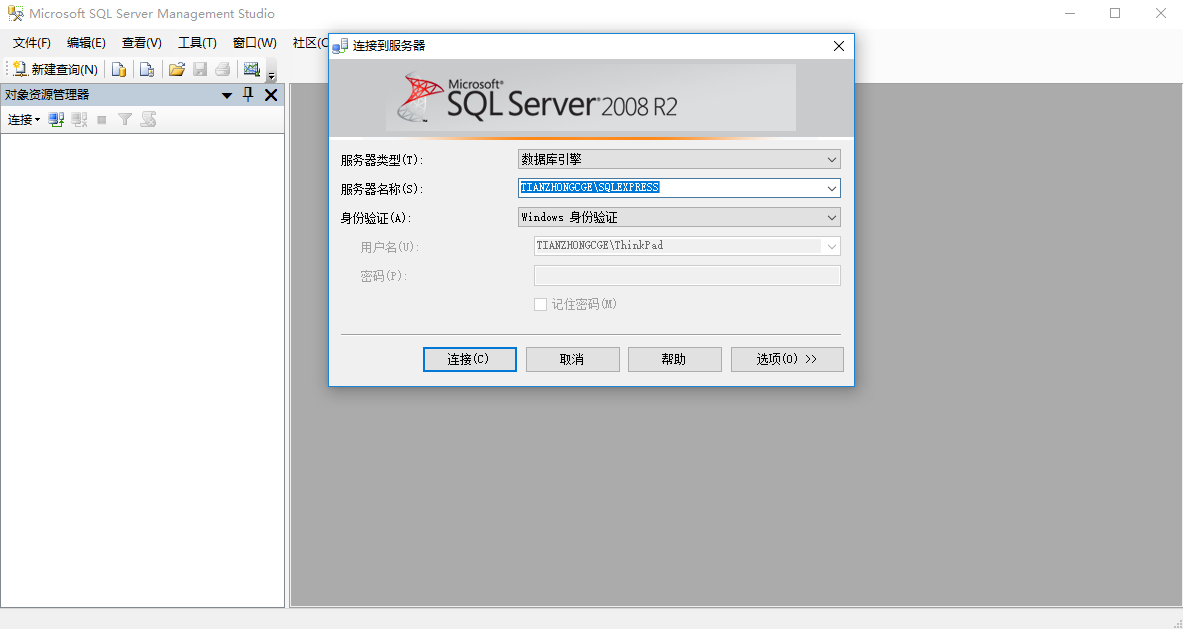Screen dimensions: 1183x629
Task: Open the 社区 menu
Action: [309, 43]
